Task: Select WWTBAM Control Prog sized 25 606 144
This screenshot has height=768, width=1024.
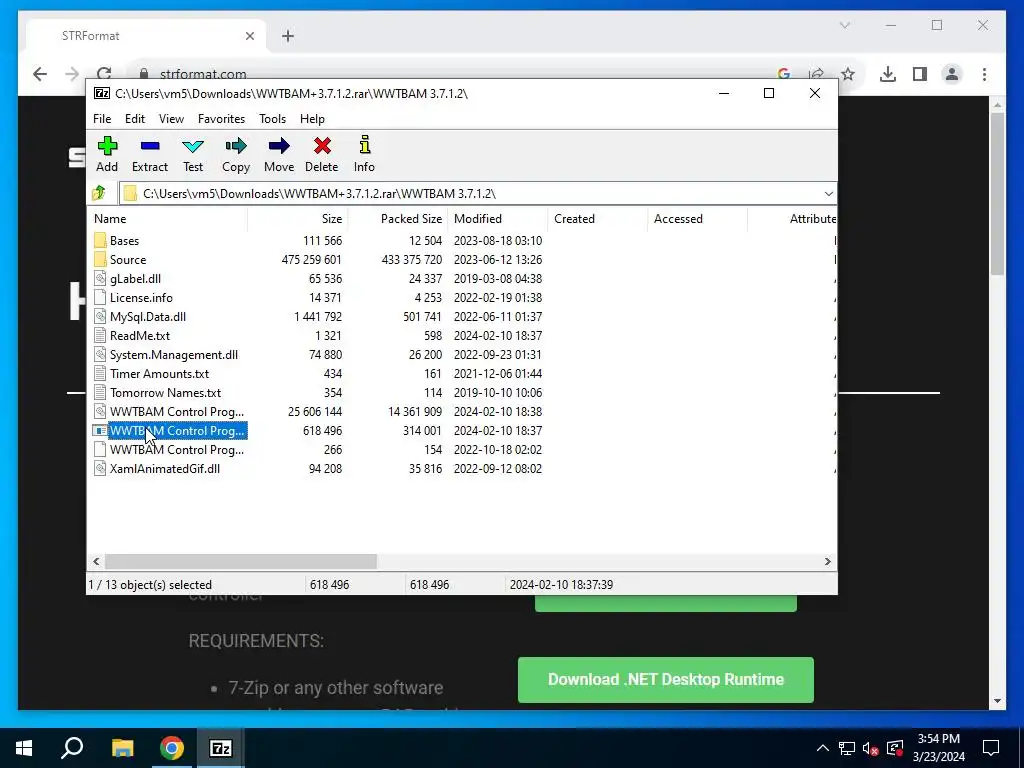Action: point(176,411)
